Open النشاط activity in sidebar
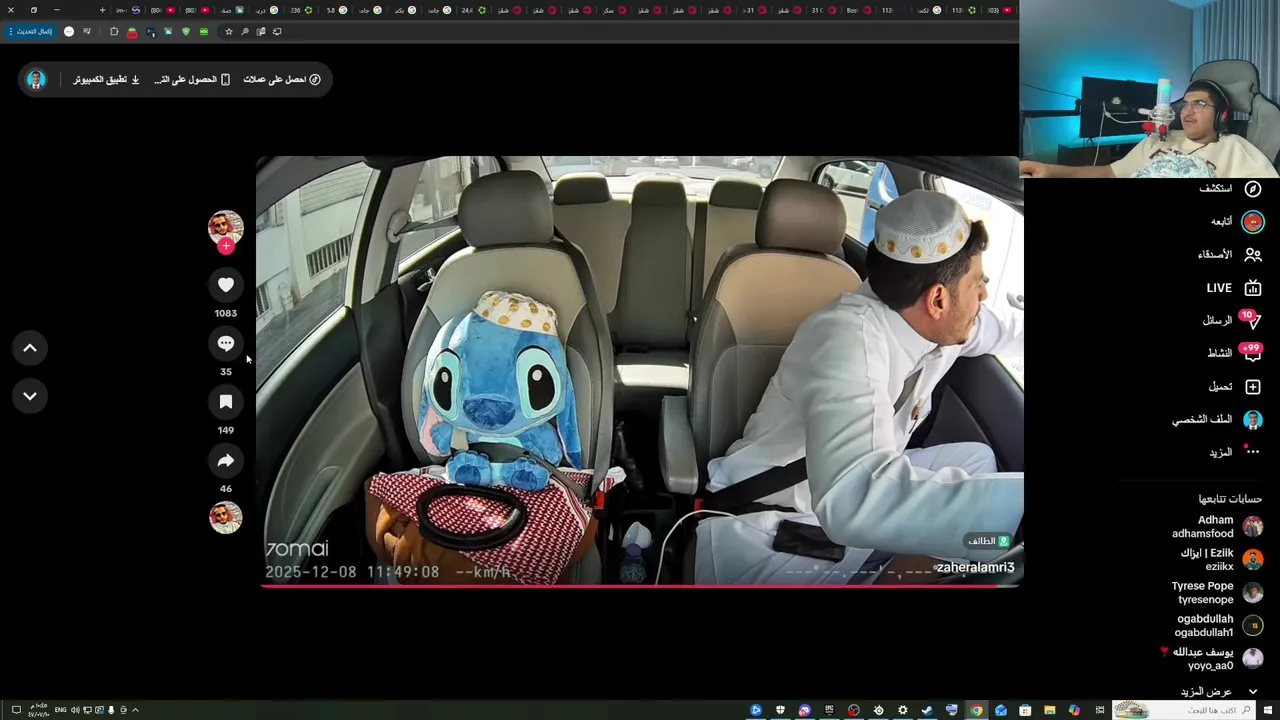Screen dimensions: 1280x720 (1234, 353)
